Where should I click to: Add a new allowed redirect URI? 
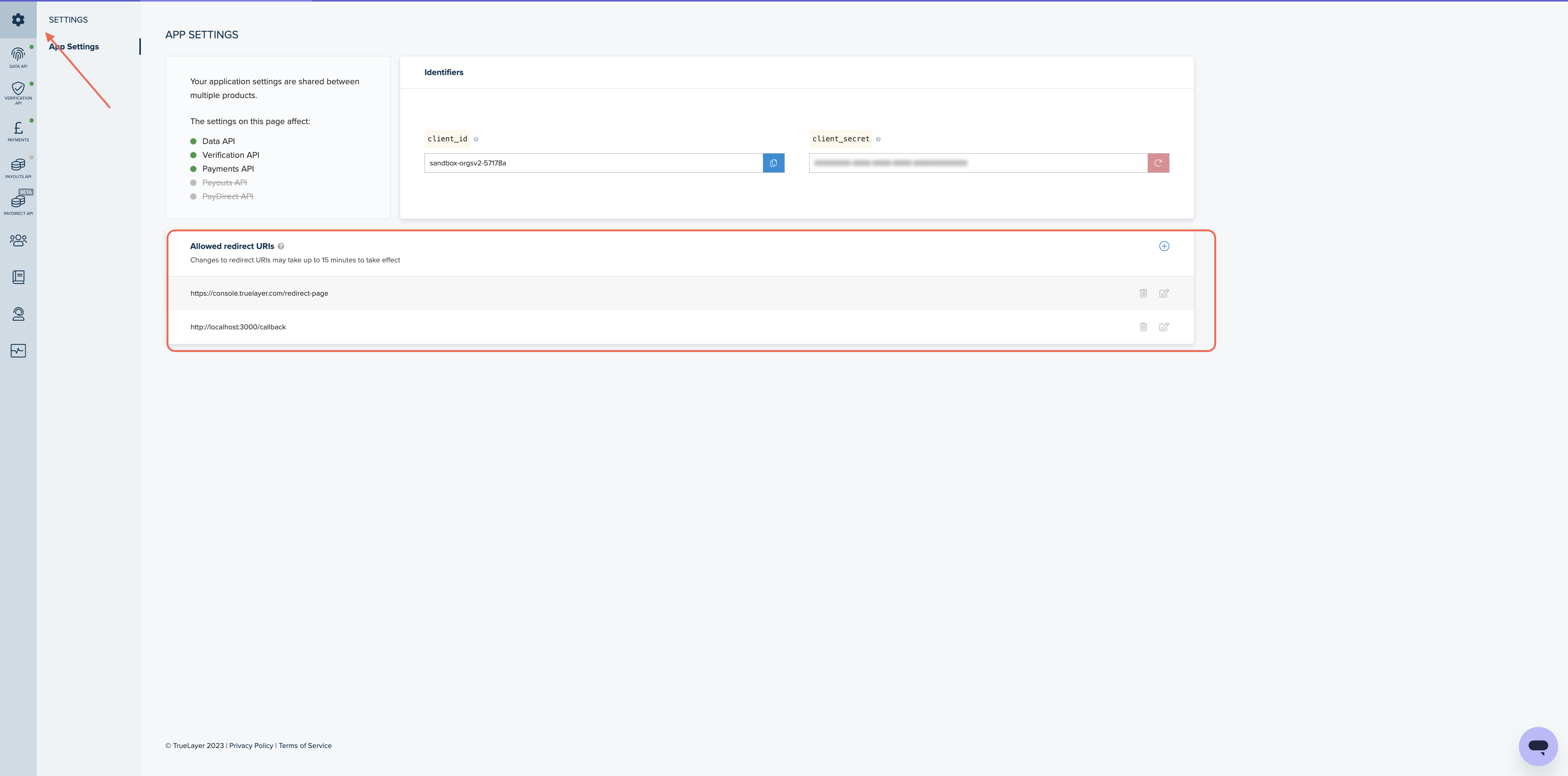(x=1164, y=246)
